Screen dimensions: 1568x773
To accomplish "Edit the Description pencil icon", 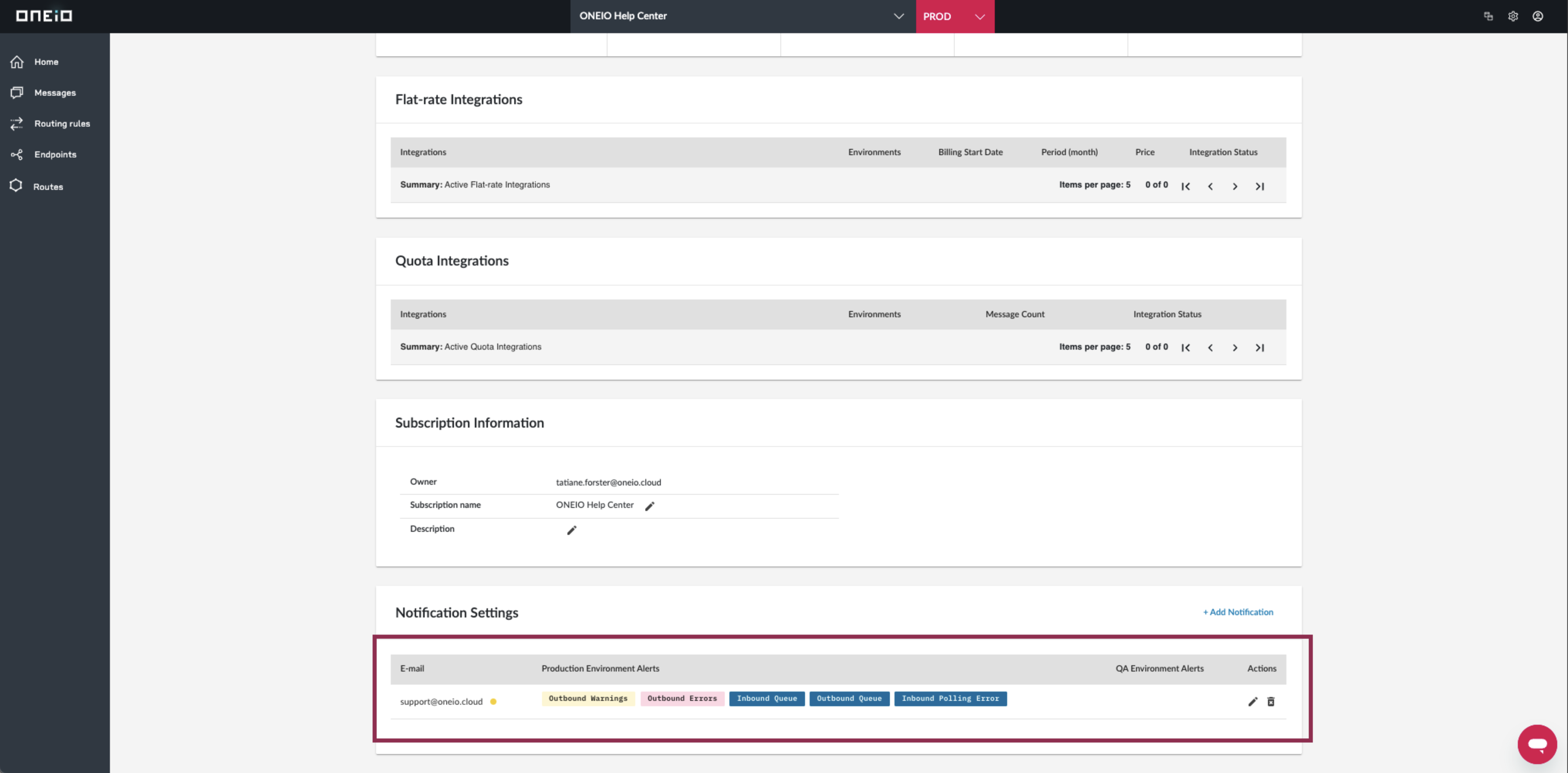I will [x=572, y=531].
